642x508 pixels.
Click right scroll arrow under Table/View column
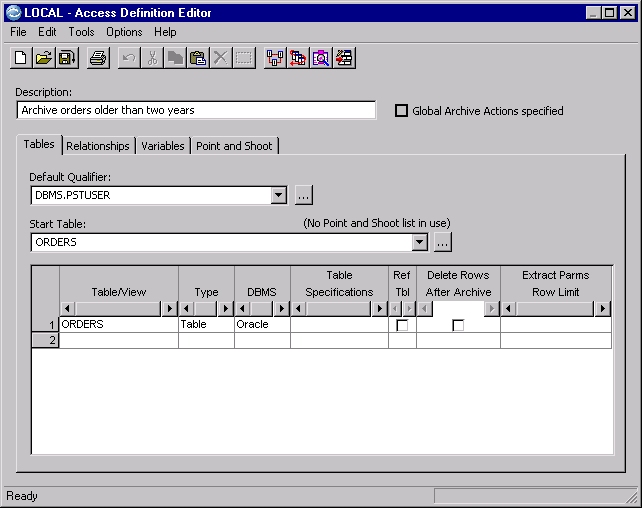(169, 308)
